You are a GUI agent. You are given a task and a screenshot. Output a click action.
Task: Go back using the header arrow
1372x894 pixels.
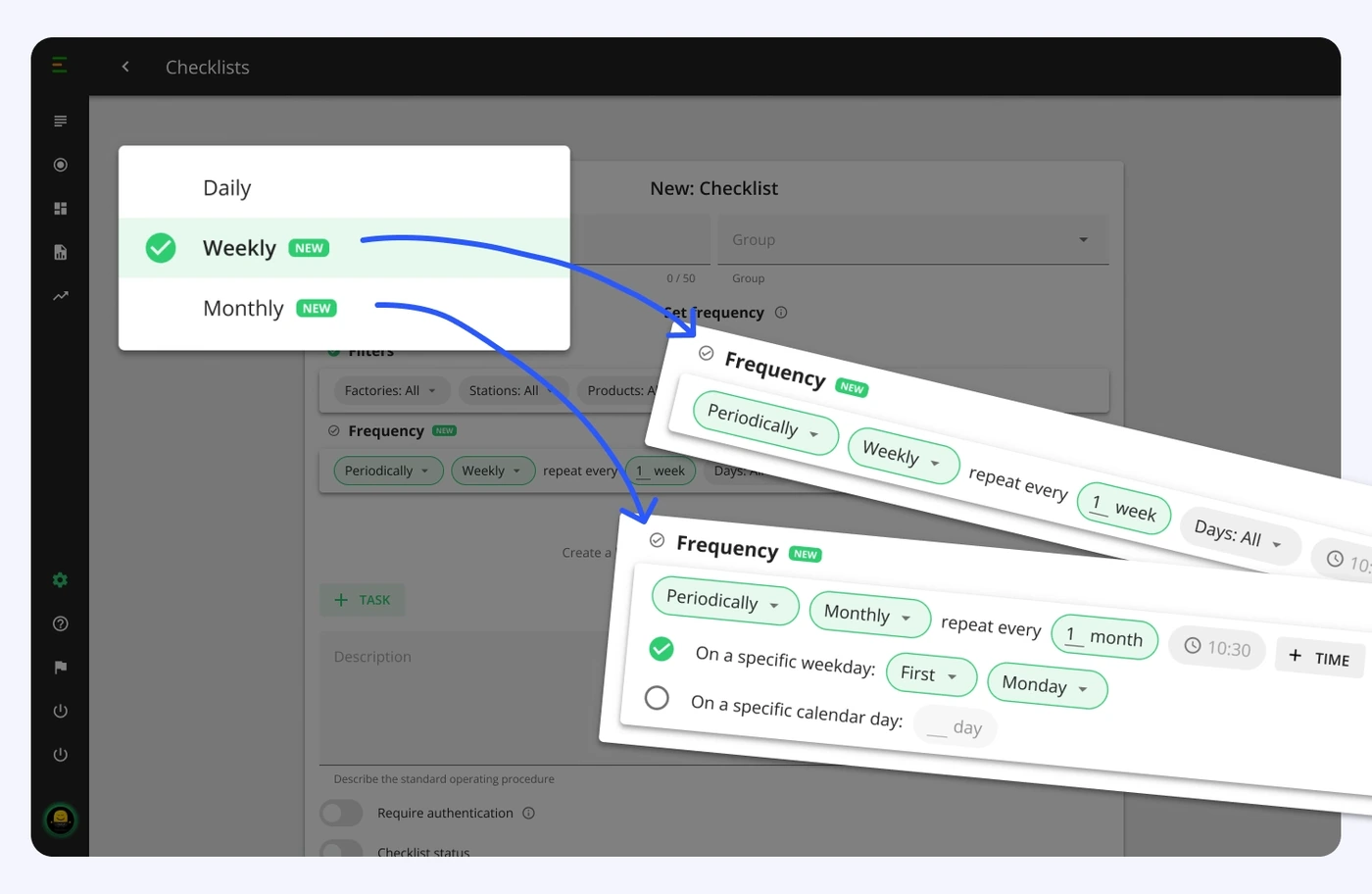tap(125, 67)
